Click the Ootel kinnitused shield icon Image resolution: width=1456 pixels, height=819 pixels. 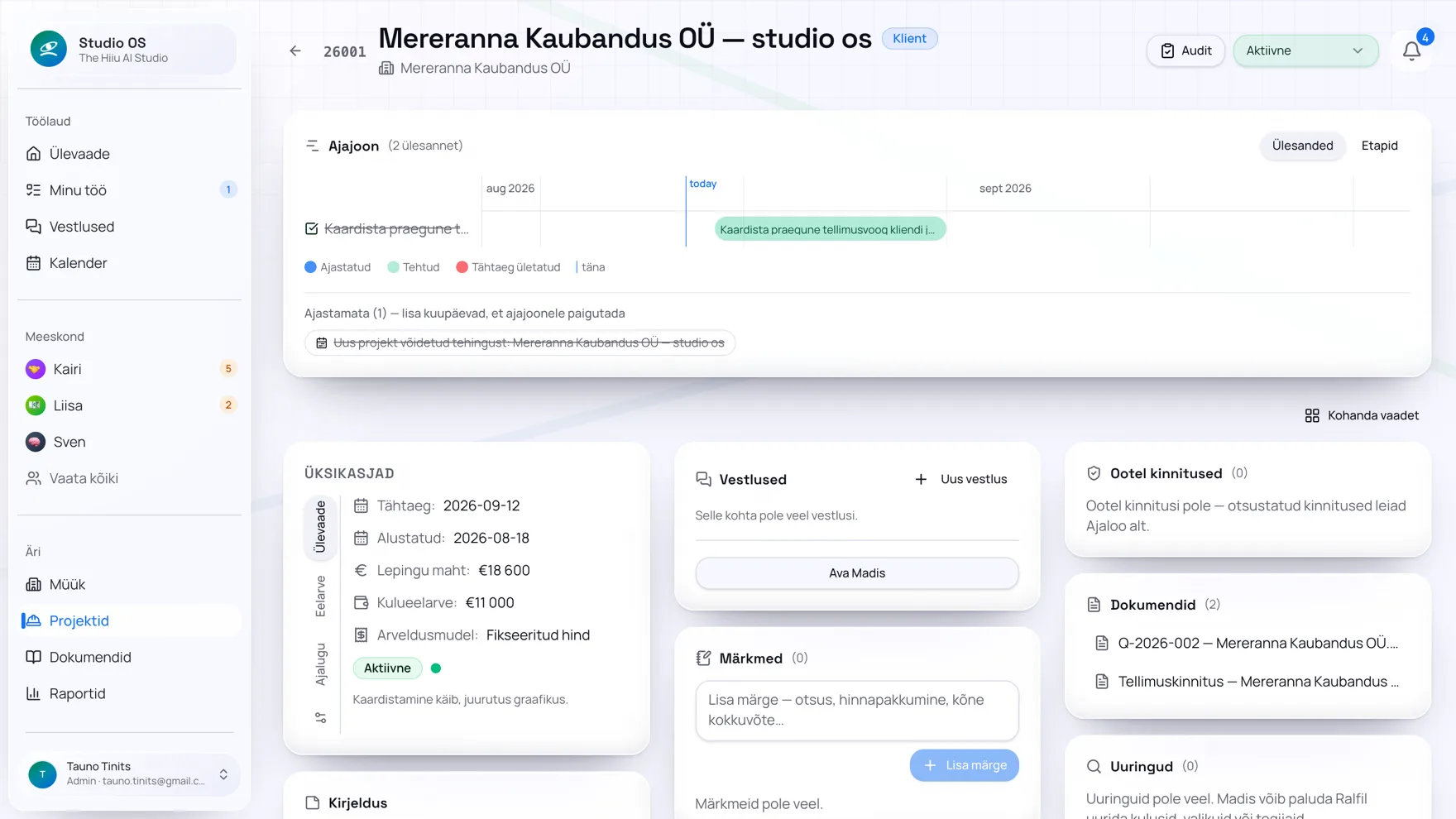pos(1094,473)
